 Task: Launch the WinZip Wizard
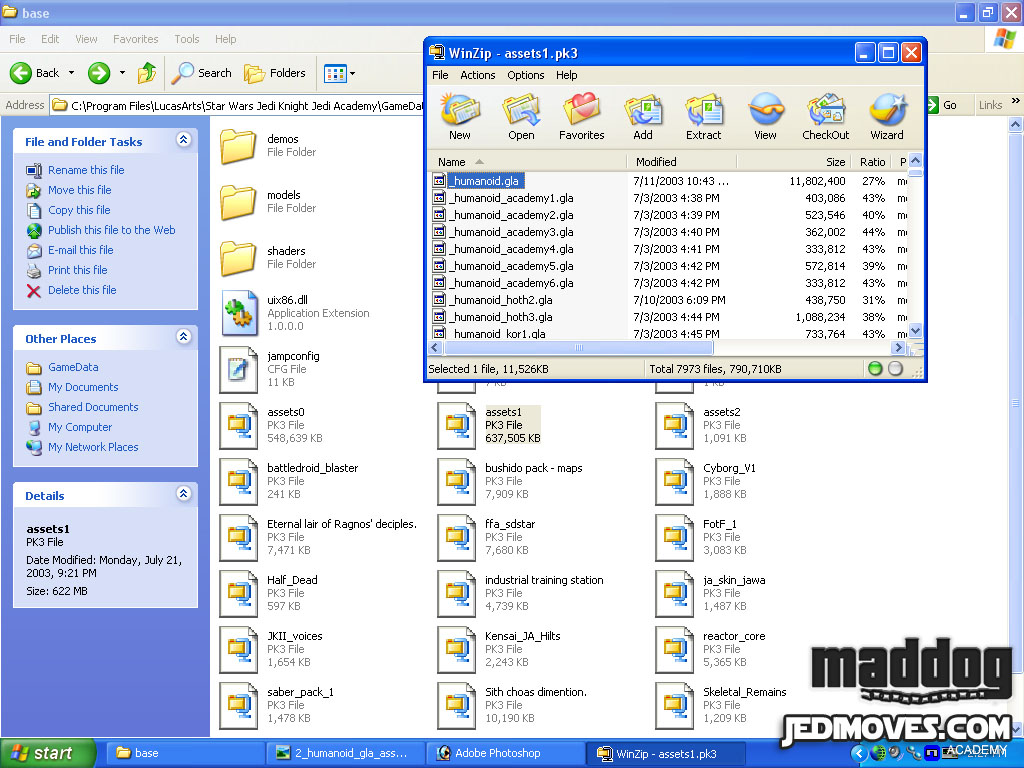(x=887, y=109)
